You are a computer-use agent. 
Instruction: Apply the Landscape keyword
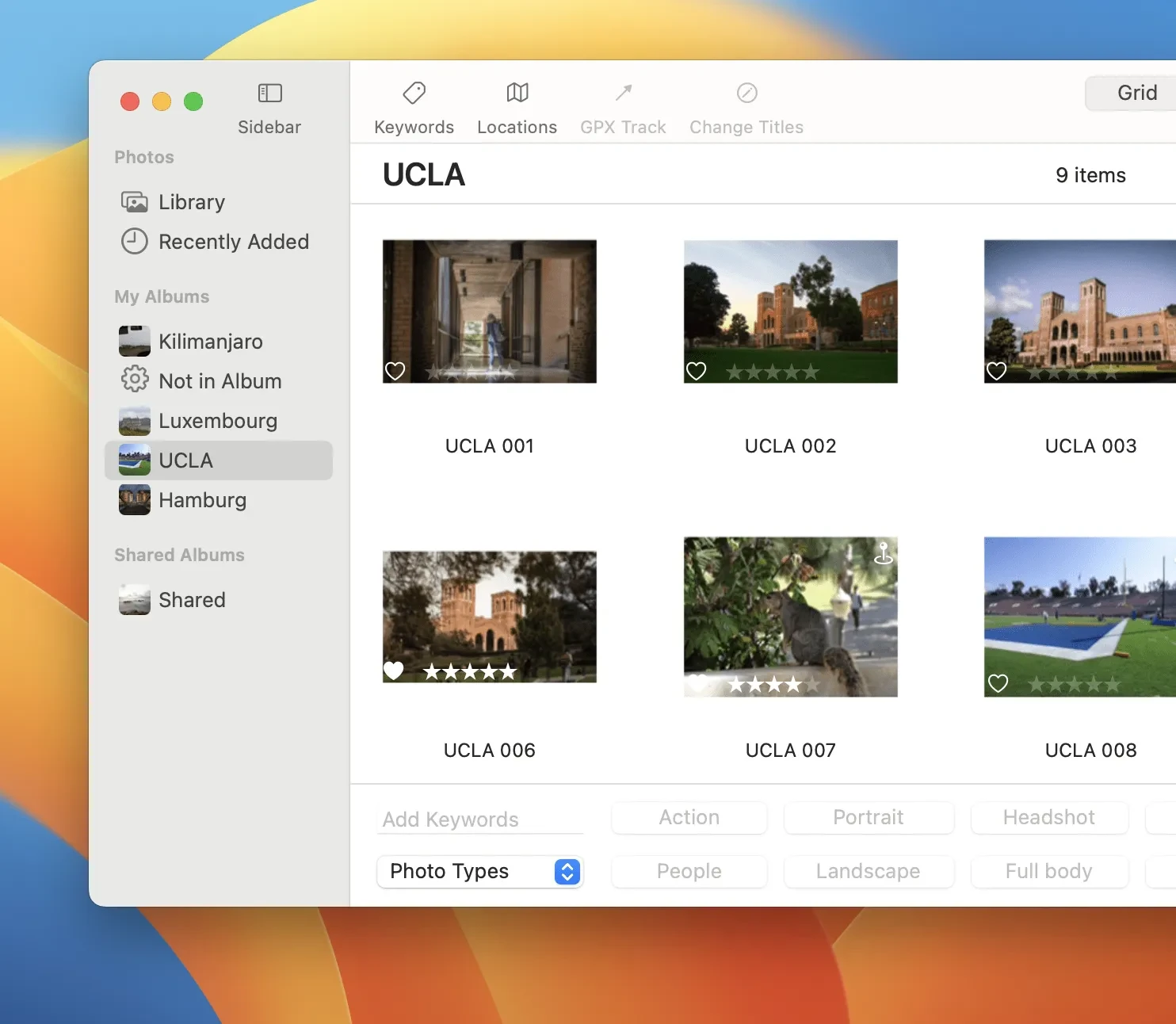(869, 871)
